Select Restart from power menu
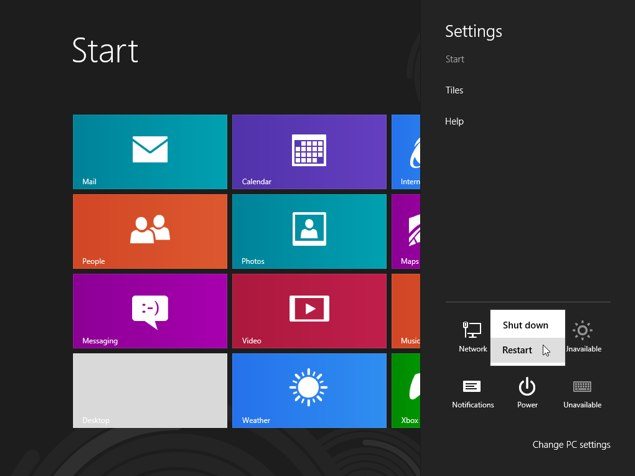Viewport: 635px width, 476px height. (527, 350)
